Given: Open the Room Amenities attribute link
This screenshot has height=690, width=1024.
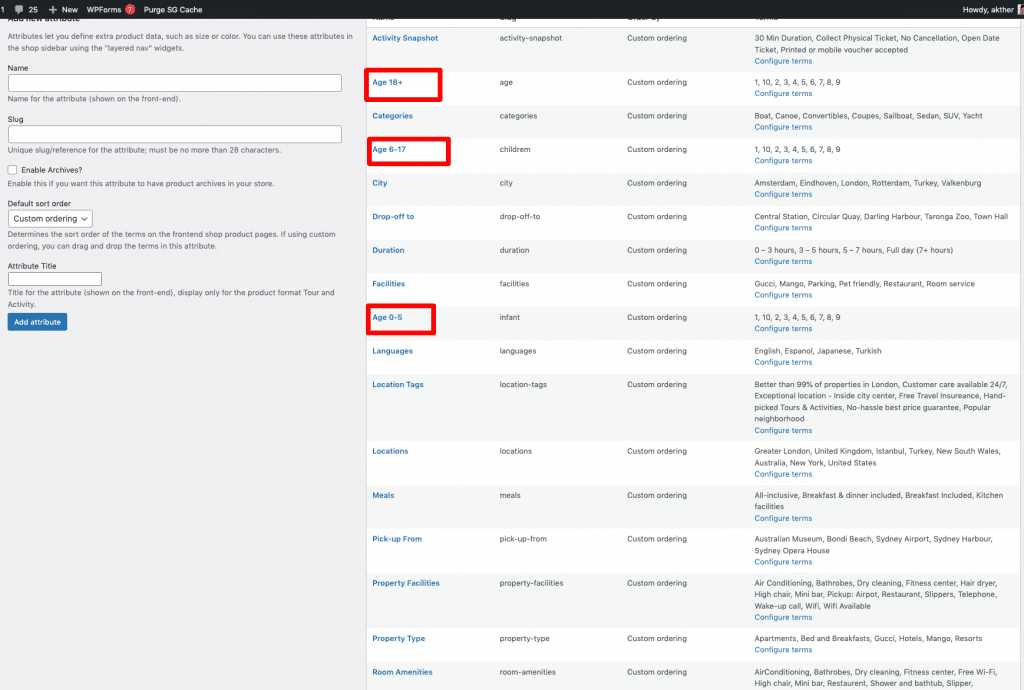Looking at the screenshot, I should pyautogui.click(x=402, y=672).
